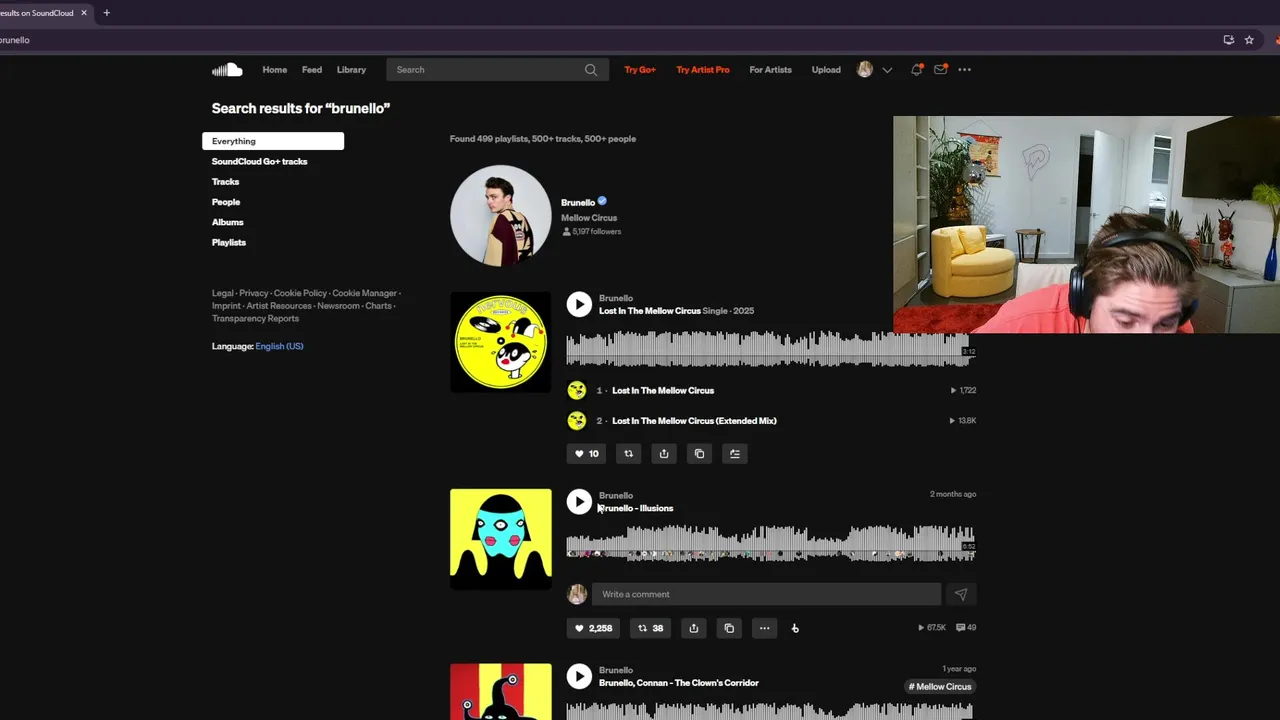The height and width of the screenshot is (720, 1280).
Task: Open the Library page
Action: click(x=351, y=70)
